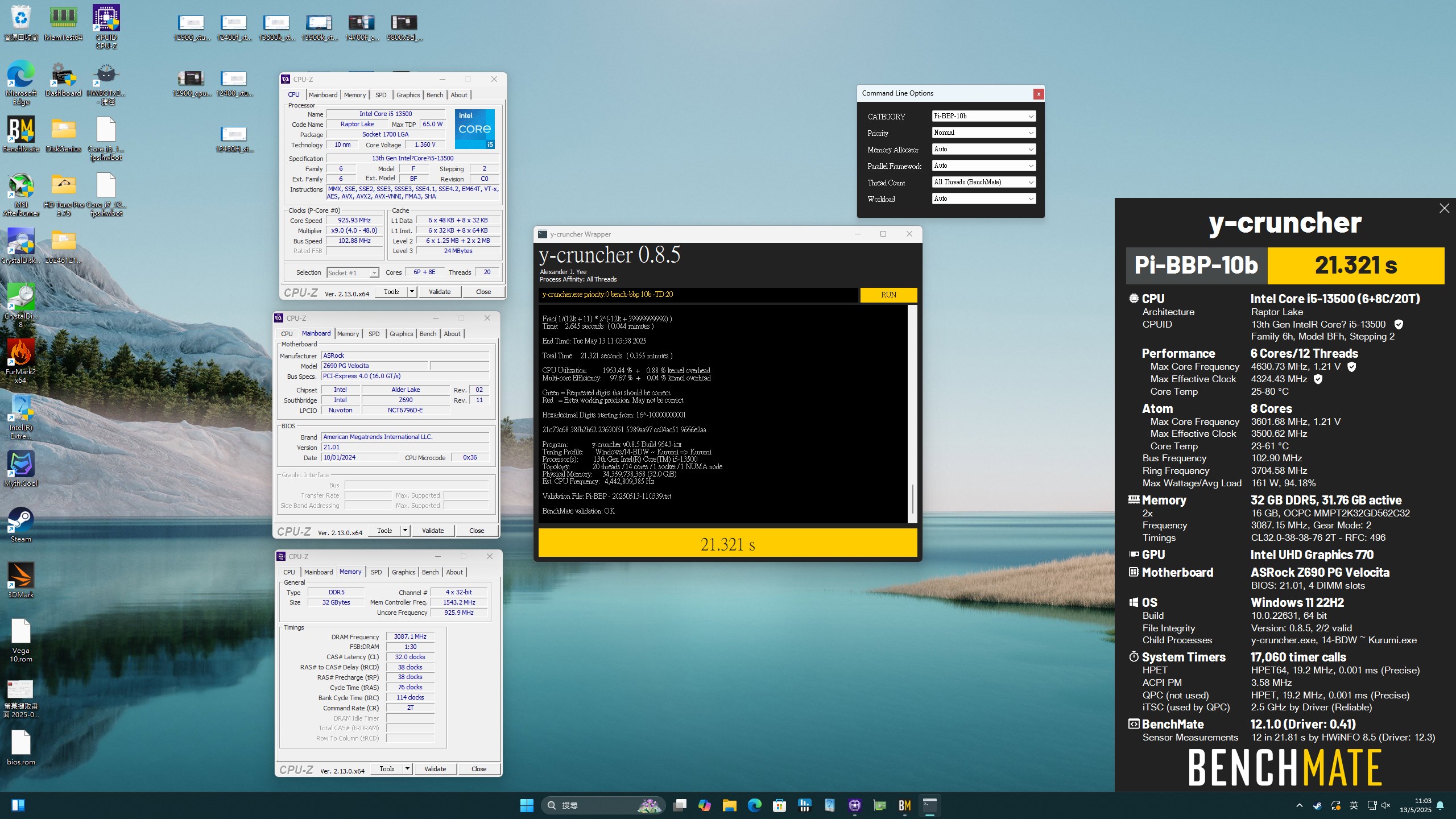
Task: Open the Intel(R) Extreme desktop shortcut
Action: (21, 417)
